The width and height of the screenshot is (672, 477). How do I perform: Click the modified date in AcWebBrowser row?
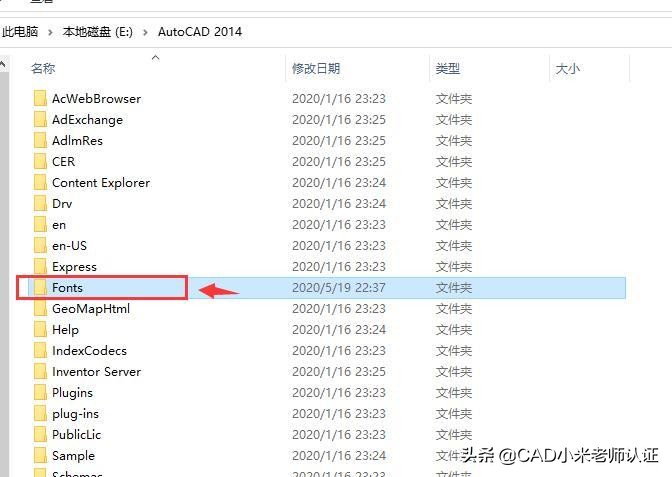[339, 99]
